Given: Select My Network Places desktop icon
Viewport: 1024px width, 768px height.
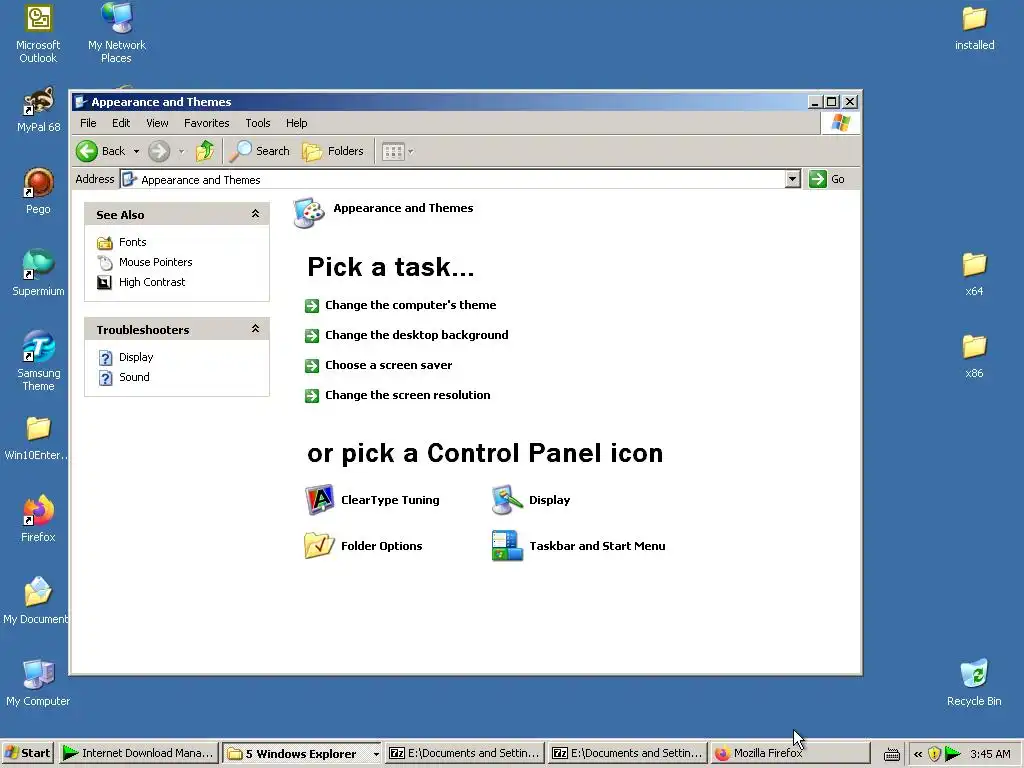Looking at the screenshot, I should tap(116, 33).
